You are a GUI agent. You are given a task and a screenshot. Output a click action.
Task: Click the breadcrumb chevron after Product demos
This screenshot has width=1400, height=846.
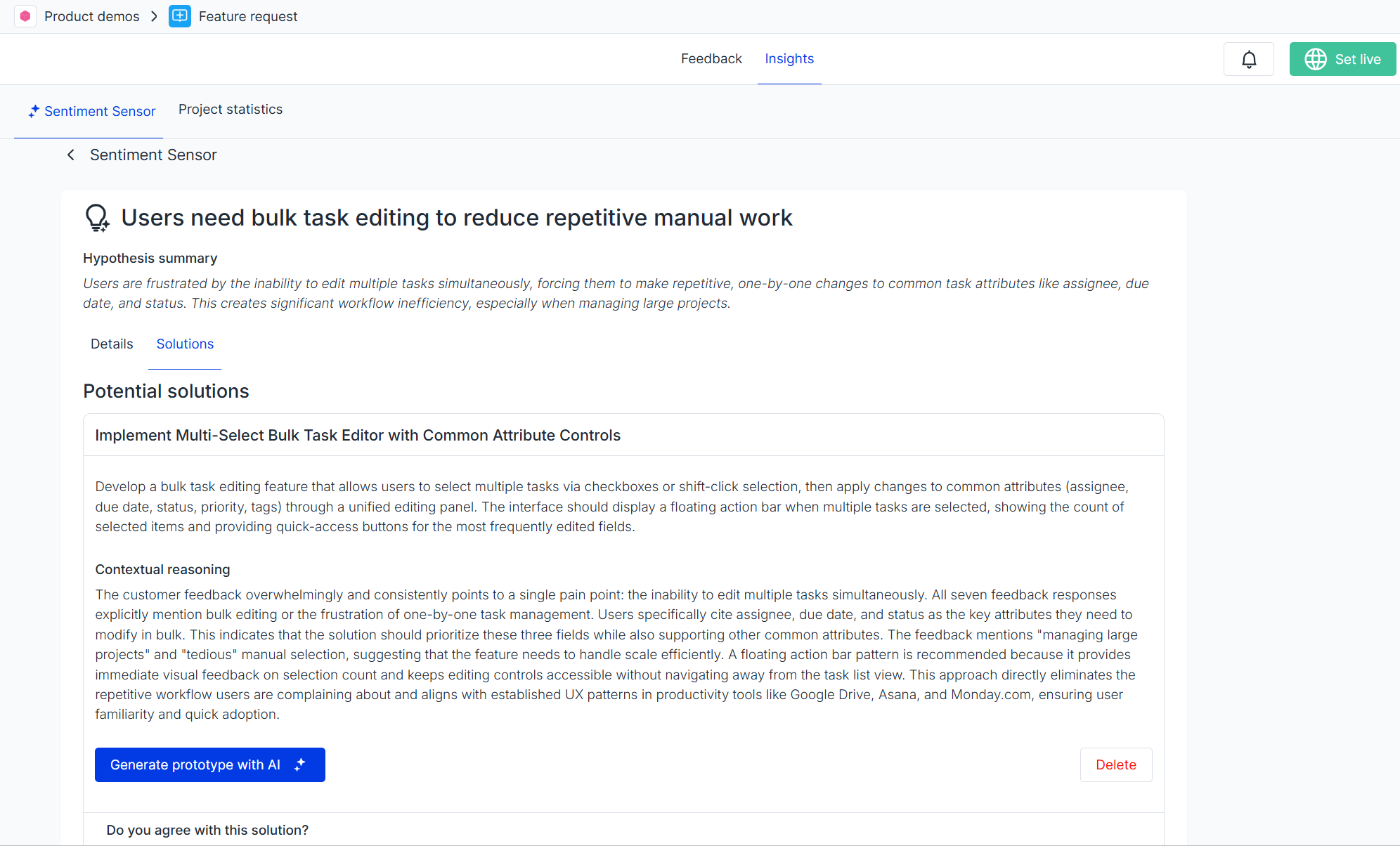(154, 16)
